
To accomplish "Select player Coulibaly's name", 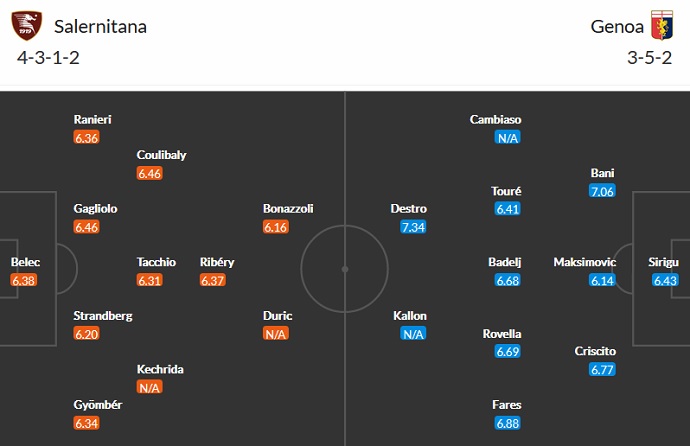I will (x=162, y=155).
